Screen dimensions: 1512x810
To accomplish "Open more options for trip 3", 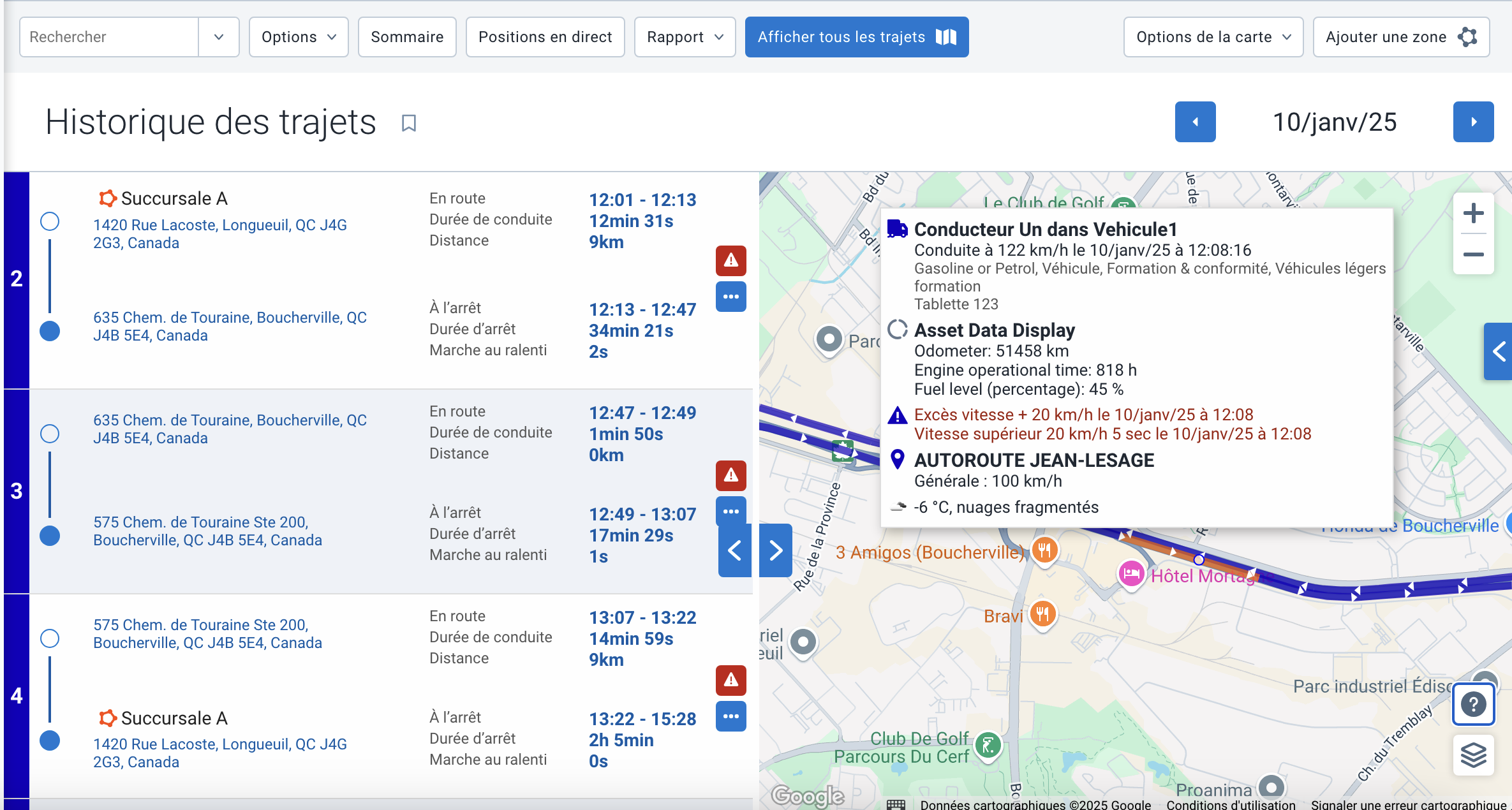I will 731,512.
